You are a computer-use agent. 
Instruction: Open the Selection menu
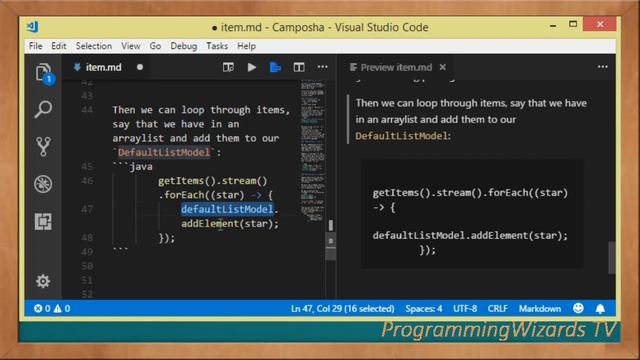coord(94,46)
